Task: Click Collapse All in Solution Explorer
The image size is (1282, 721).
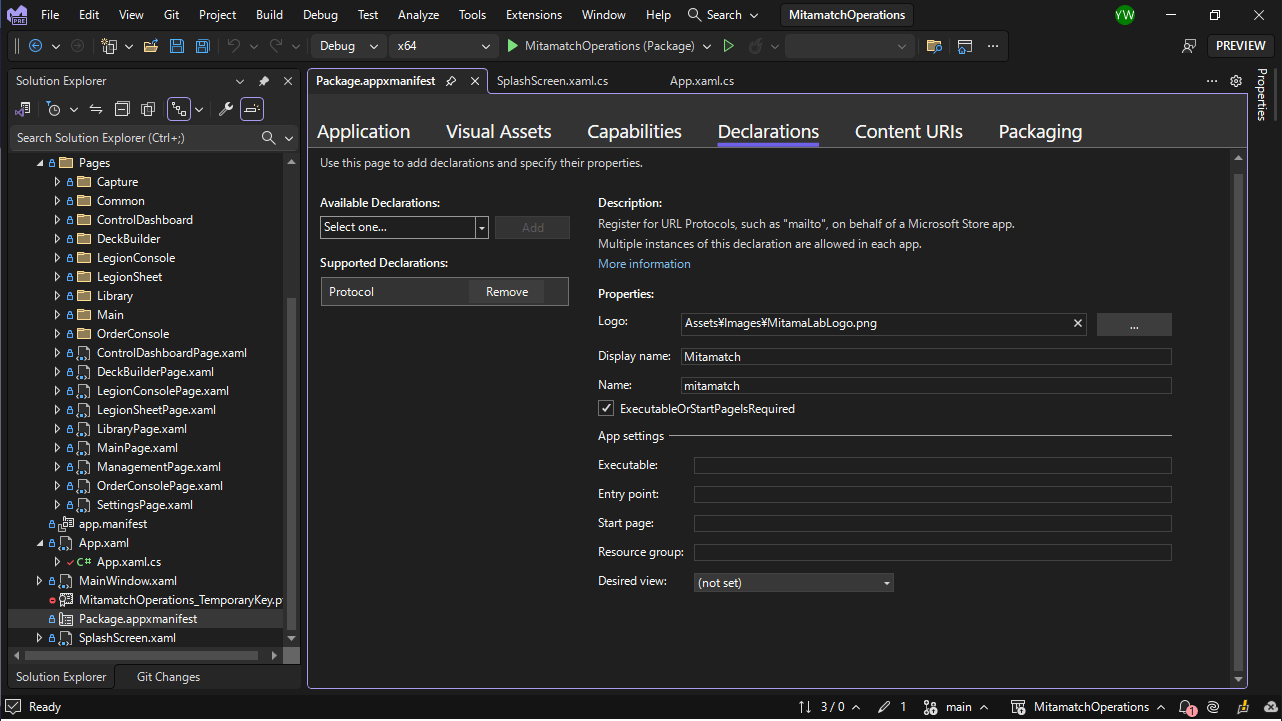Action: [122, 109]
